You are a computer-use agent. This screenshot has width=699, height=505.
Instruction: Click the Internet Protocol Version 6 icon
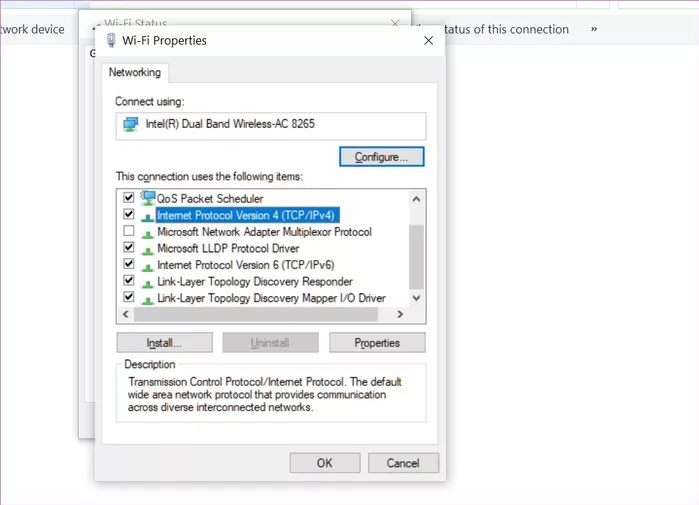click(x=148, y=267)
